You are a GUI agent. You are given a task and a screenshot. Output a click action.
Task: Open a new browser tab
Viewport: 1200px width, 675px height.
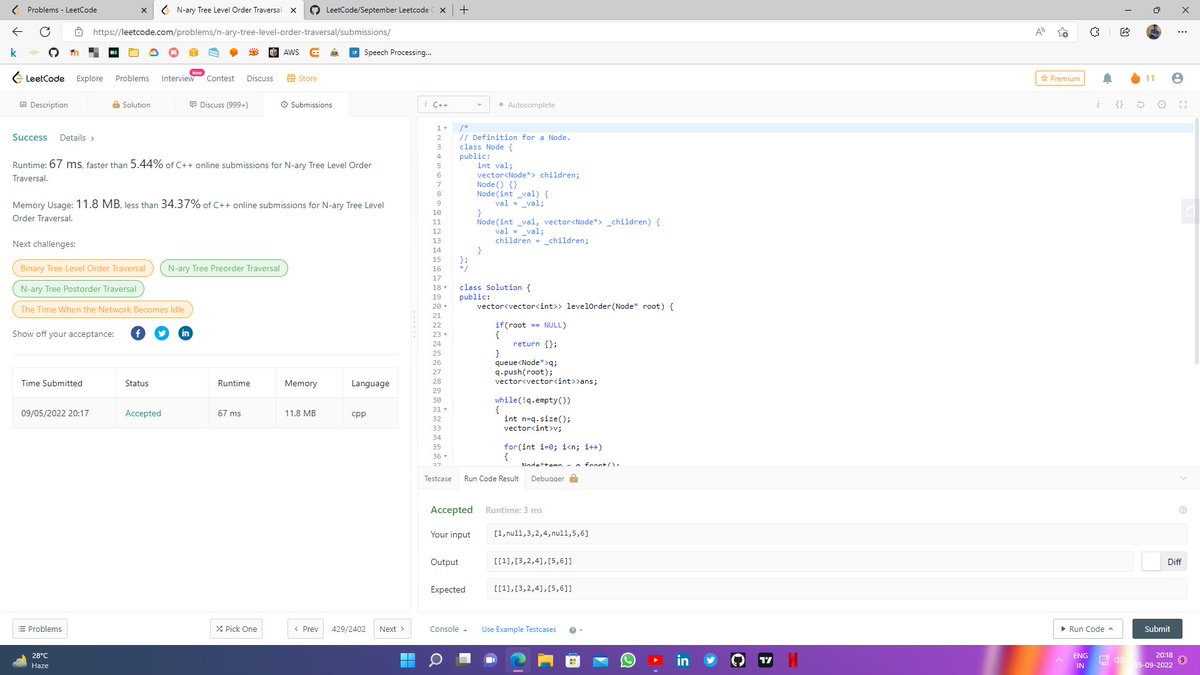click(x=466, y=10)
